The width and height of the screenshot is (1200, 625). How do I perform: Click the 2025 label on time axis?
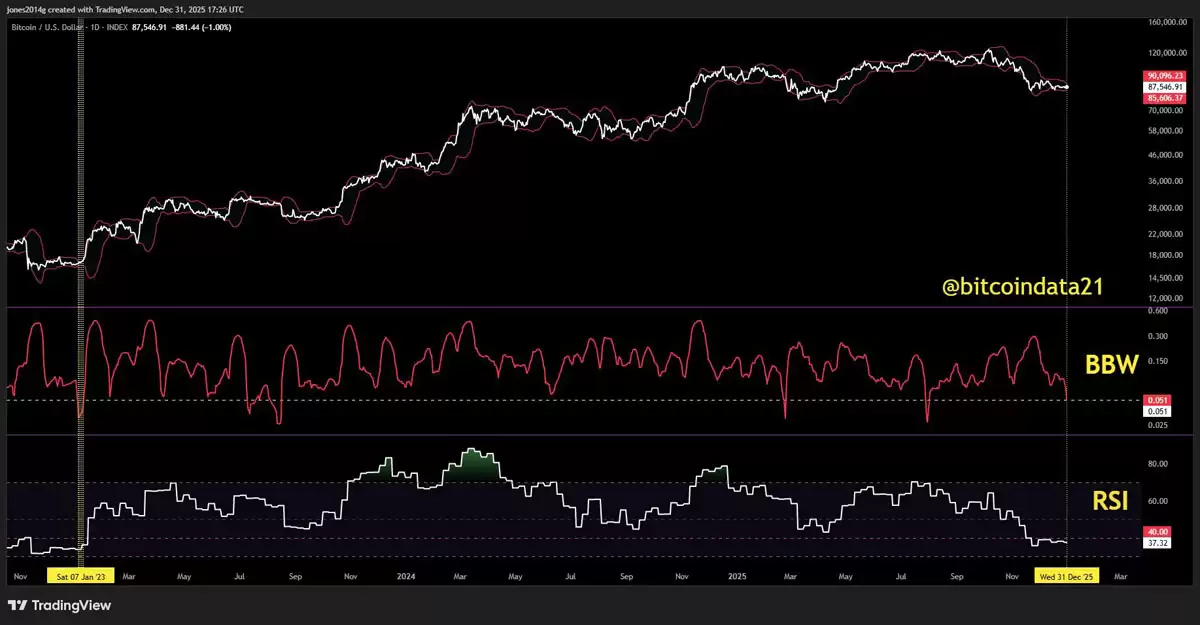tap(737, 577)
